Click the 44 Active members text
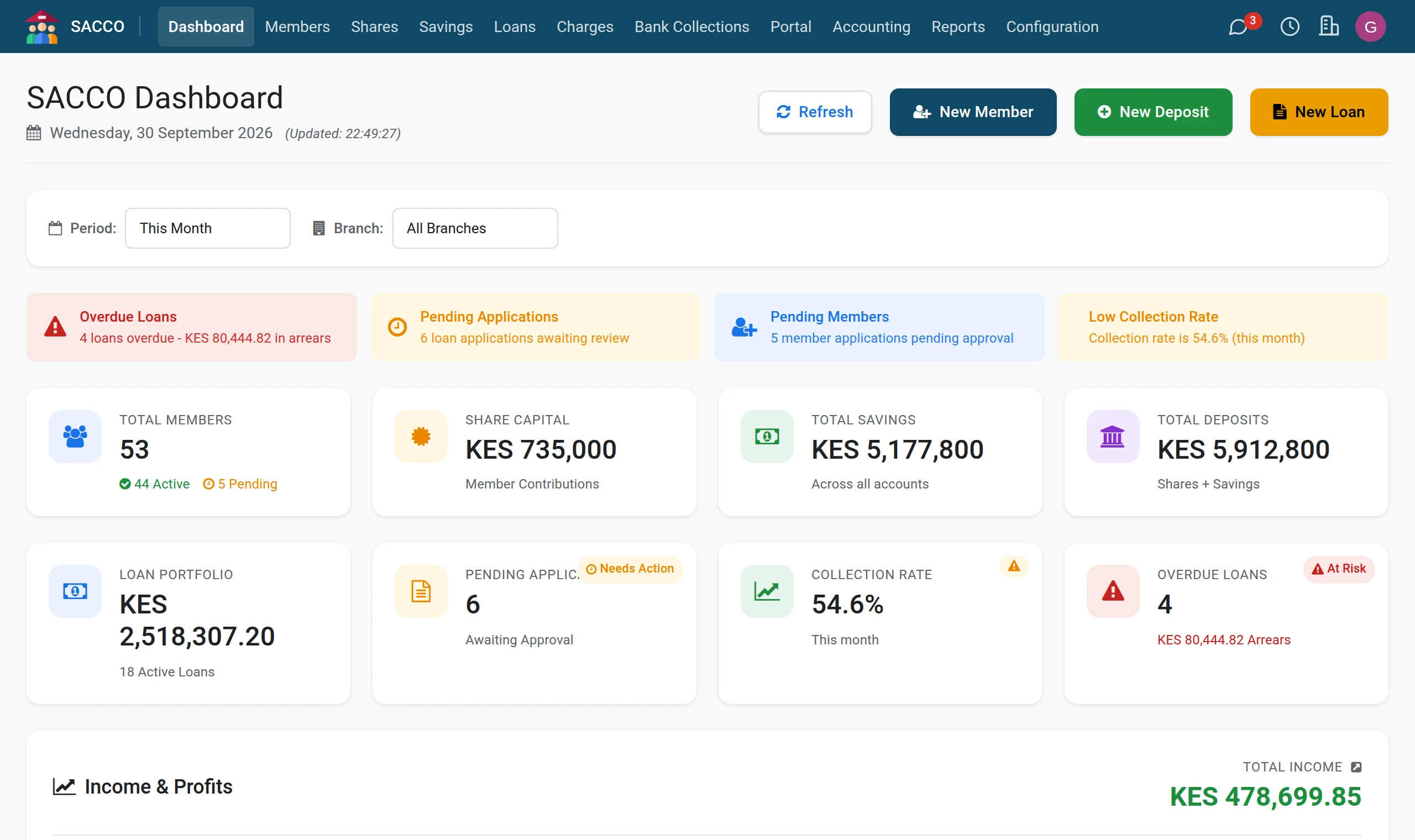 point(155,484)
